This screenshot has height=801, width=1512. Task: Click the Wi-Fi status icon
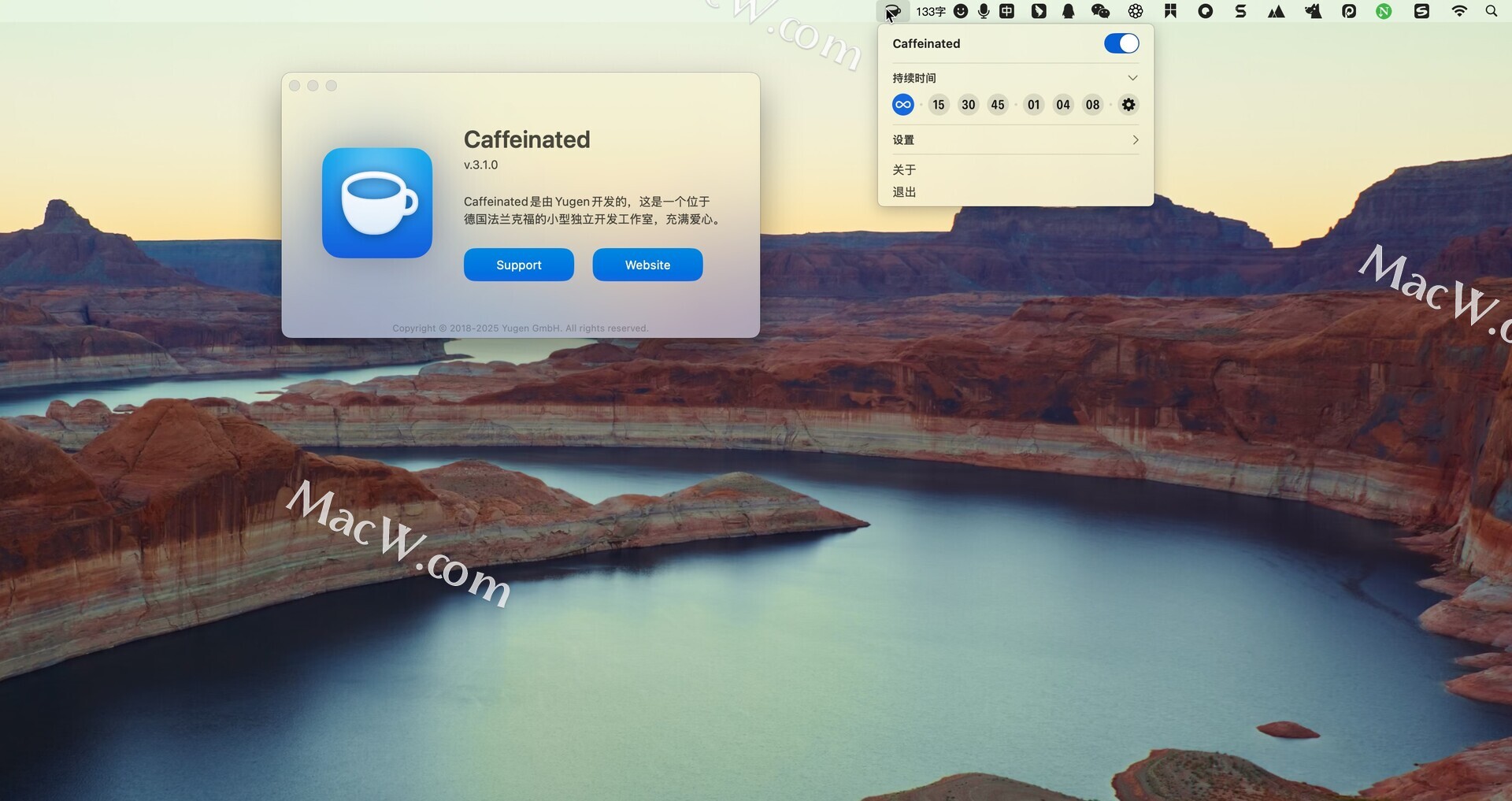click(1458, 11)
